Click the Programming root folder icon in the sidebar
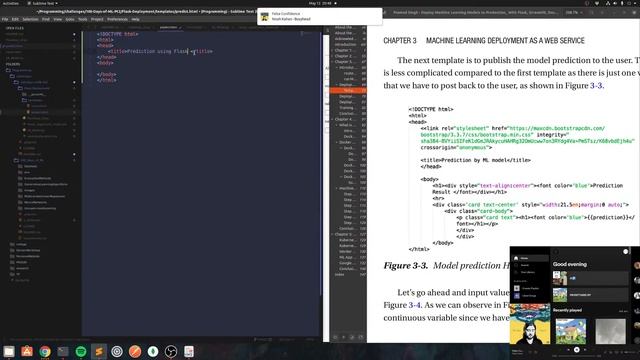 (x=8, y=70)
